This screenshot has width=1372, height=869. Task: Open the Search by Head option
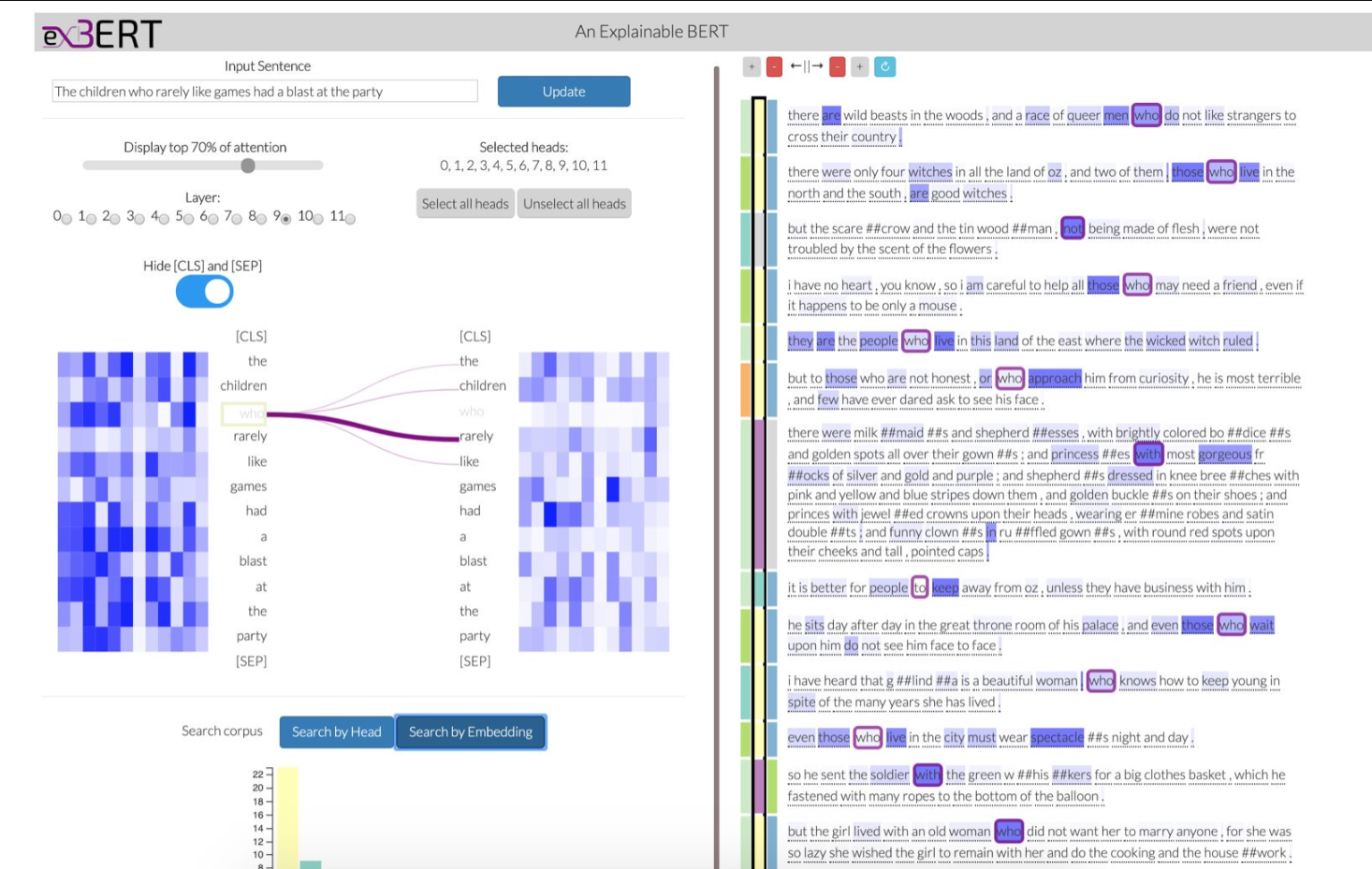(337, 731)
